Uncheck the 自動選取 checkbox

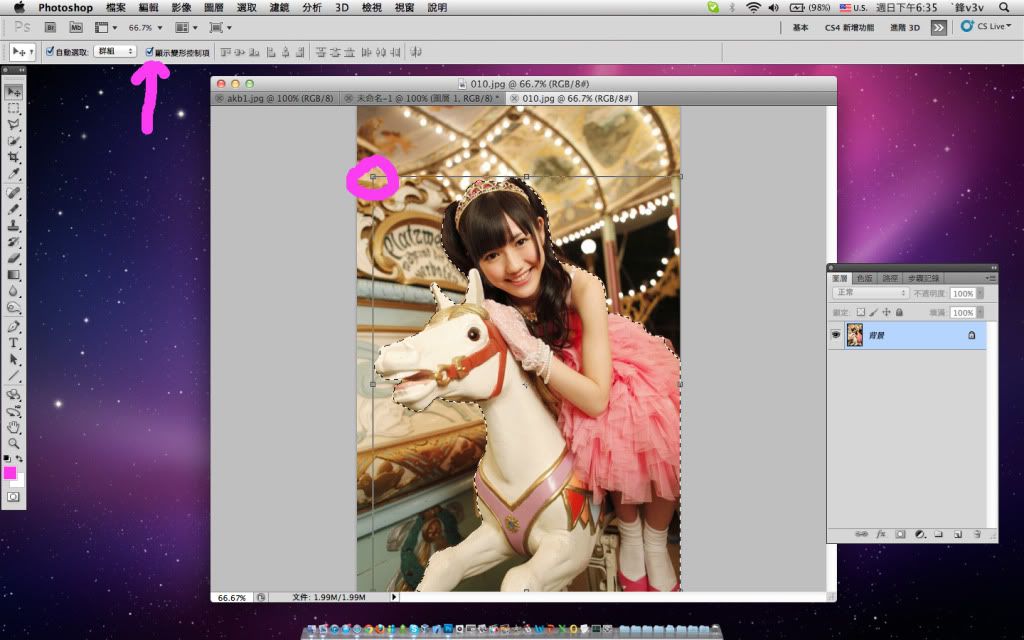click(50, 51)
